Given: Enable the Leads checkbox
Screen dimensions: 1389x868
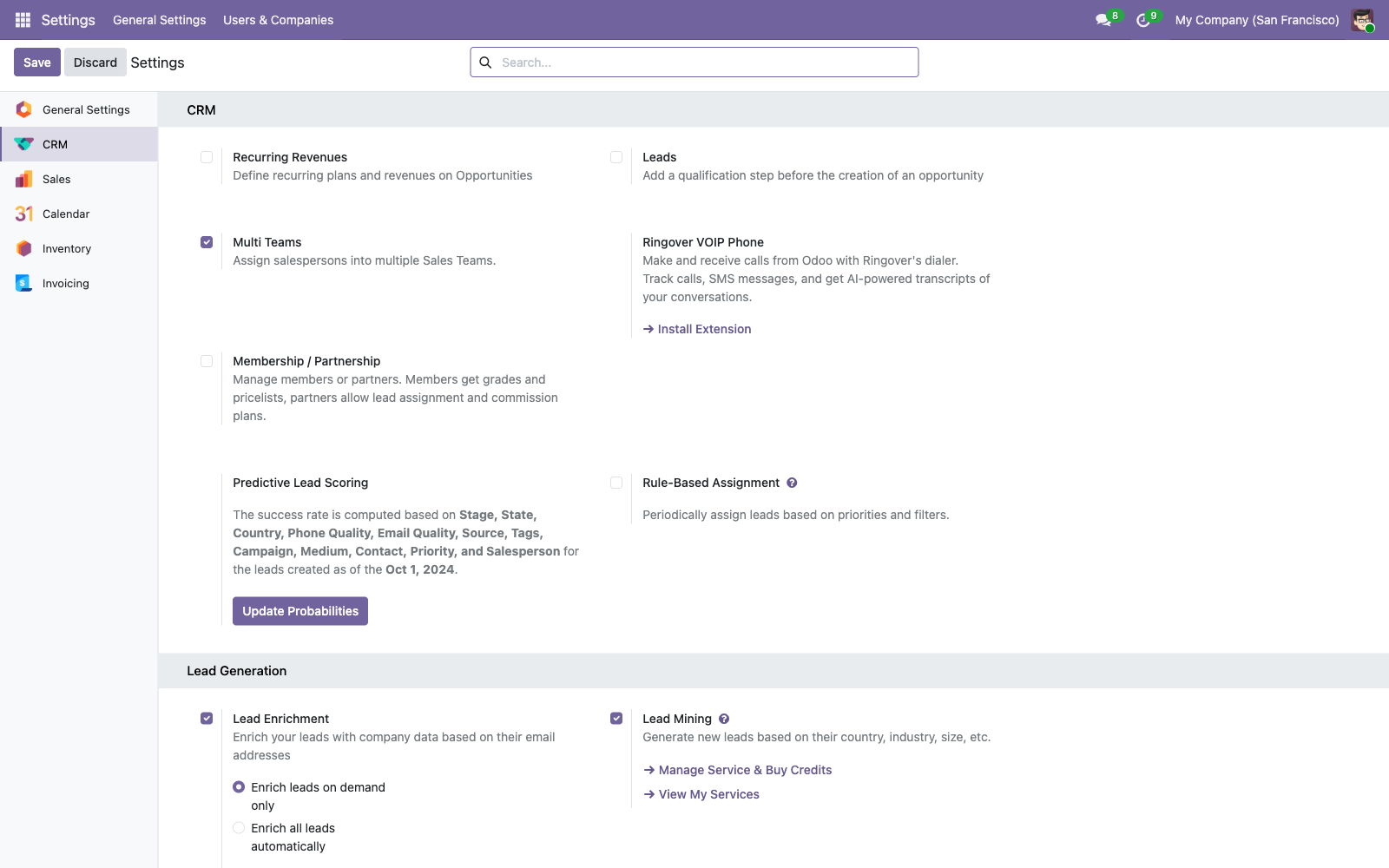Looking at the screenshot, I should tap(616, 157).
